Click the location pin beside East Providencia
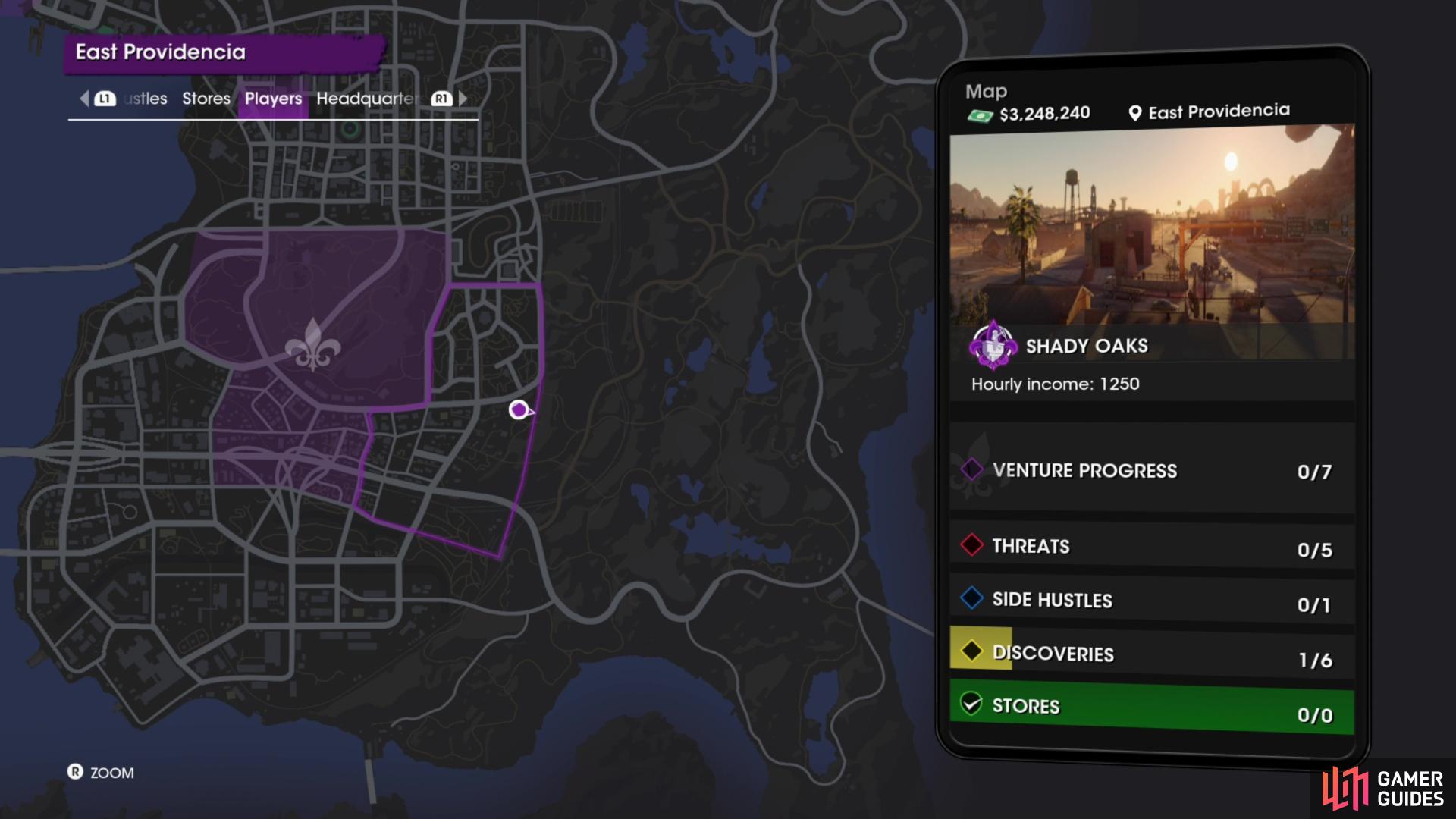Screen dimensions: 1456x819 pyautogui.click(x=1135, y=114)
